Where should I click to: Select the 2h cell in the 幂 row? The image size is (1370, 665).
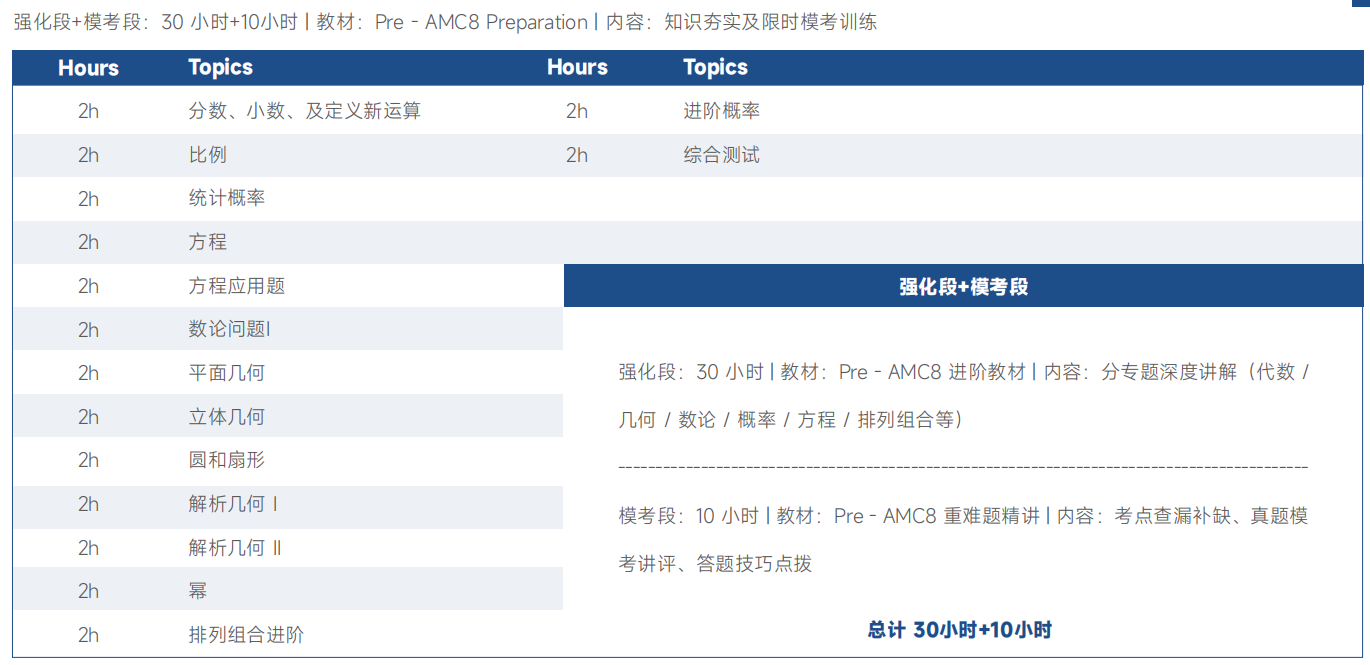pos(89,591)
